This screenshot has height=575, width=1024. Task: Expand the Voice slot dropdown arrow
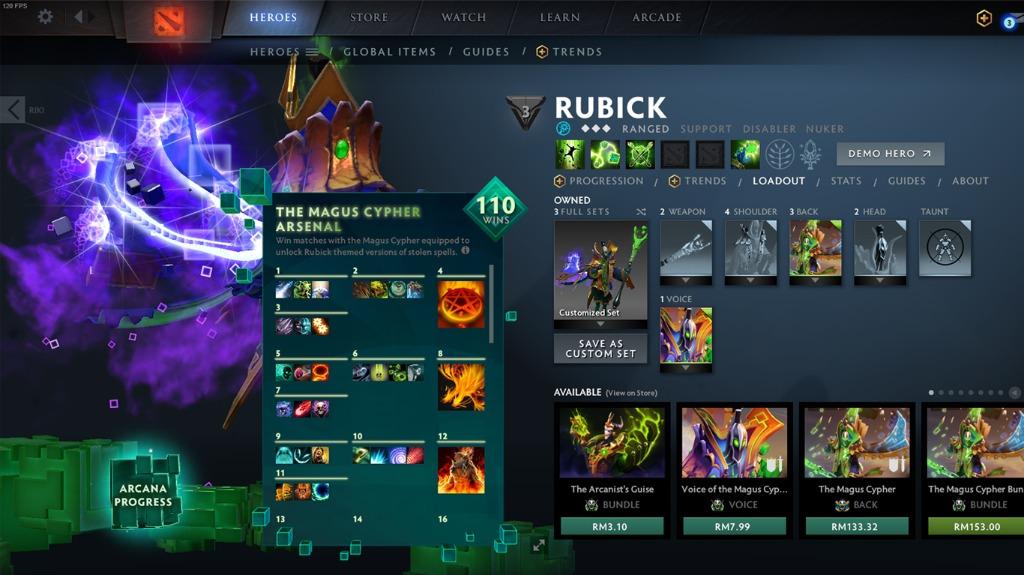pyautogui.click(x=686, y=368)
